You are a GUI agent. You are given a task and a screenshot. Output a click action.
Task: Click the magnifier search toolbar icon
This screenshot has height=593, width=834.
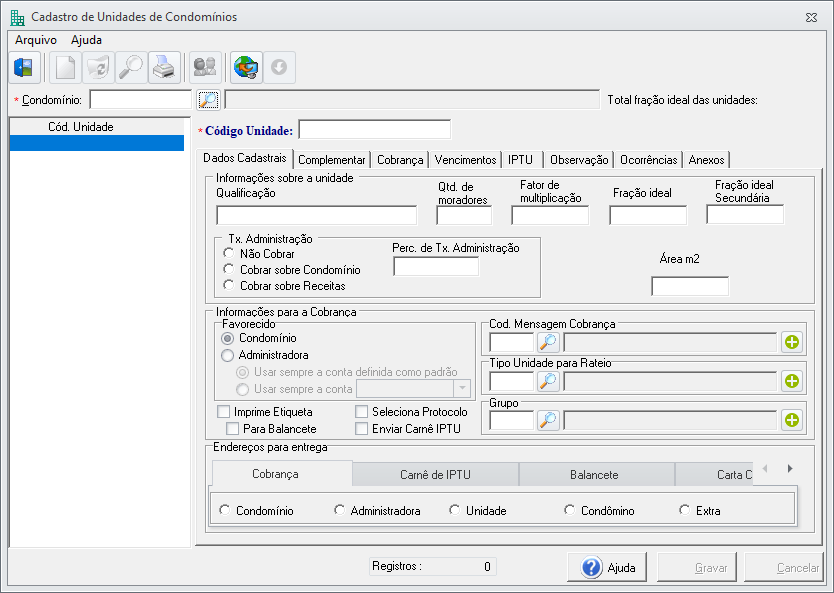pos(131,68)
